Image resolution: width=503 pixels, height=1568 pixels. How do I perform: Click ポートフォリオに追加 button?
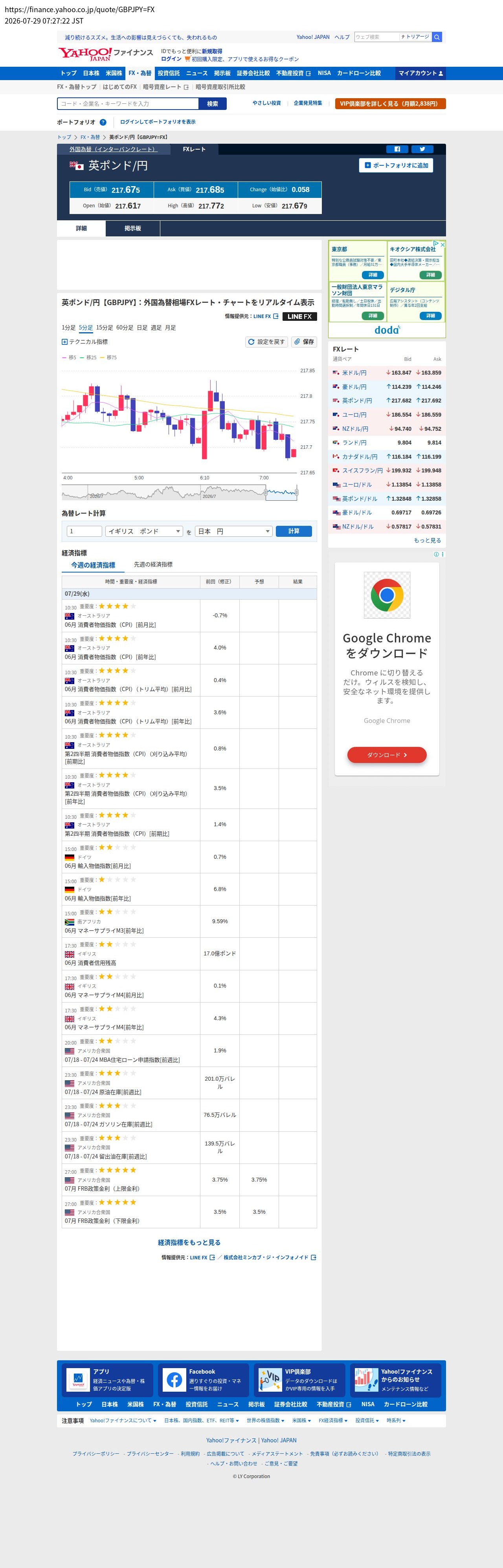(x=396, y=166)
